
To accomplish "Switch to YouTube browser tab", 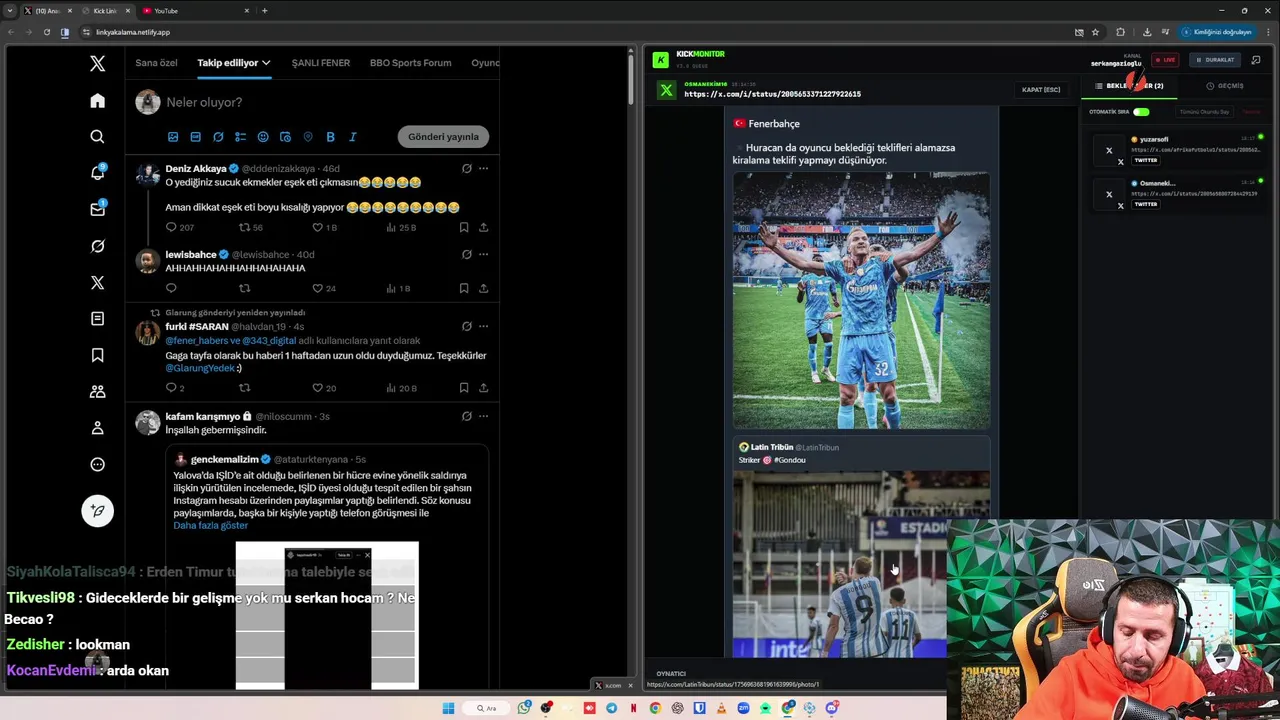I will 195,11.
